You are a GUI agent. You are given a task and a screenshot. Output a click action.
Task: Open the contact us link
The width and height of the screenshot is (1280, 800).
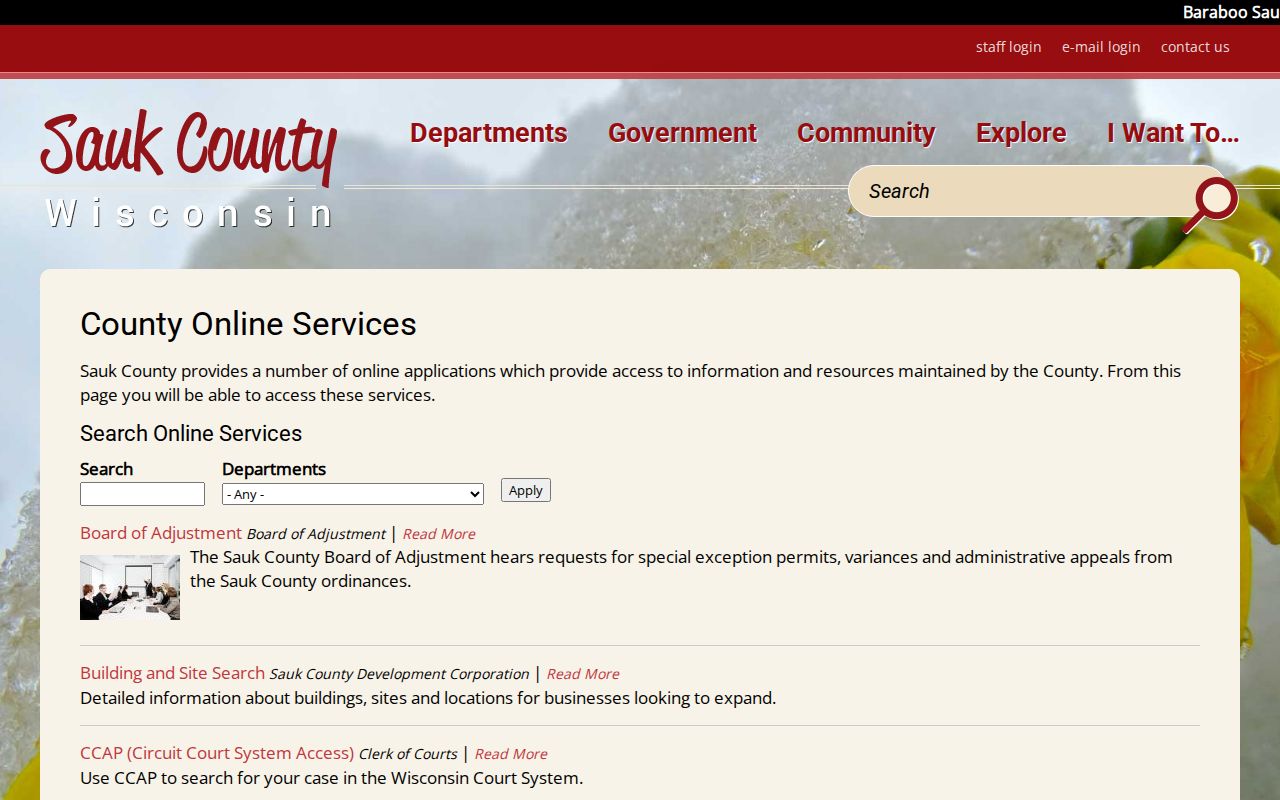coord(1195,47)
